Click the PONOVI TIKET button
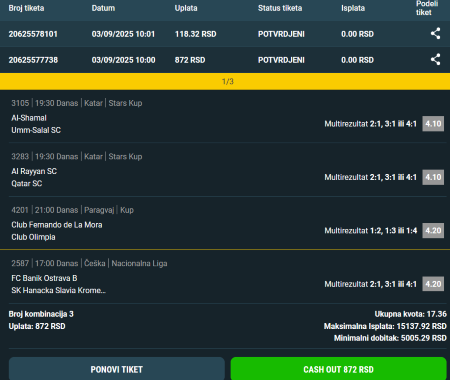This screenshot has width=450, height=380. pyautogui.click(x=117, y=369)
